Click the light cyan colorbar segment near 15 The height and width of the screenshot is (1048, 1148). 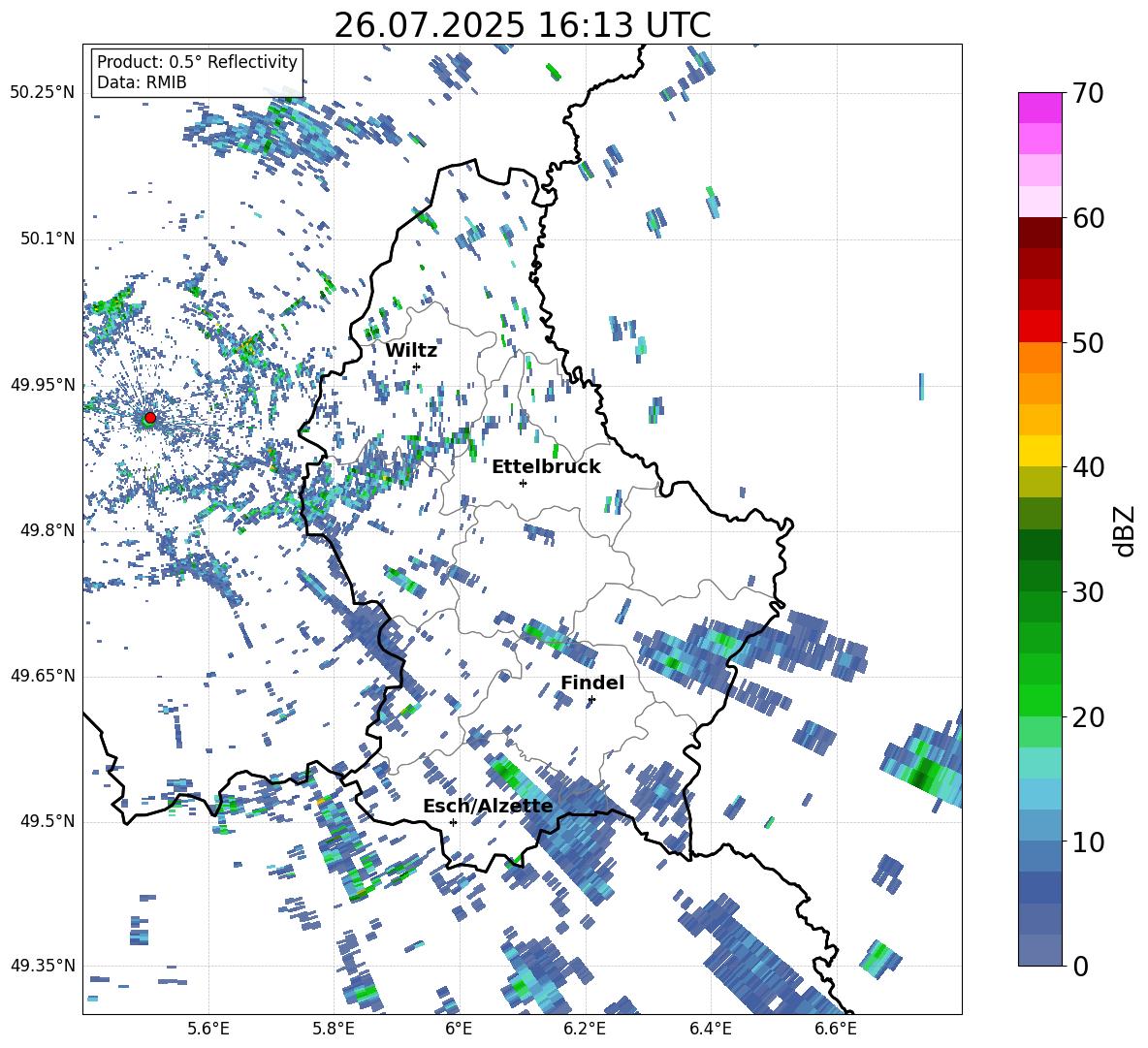pyautogui.click(x=1039, y=763)
